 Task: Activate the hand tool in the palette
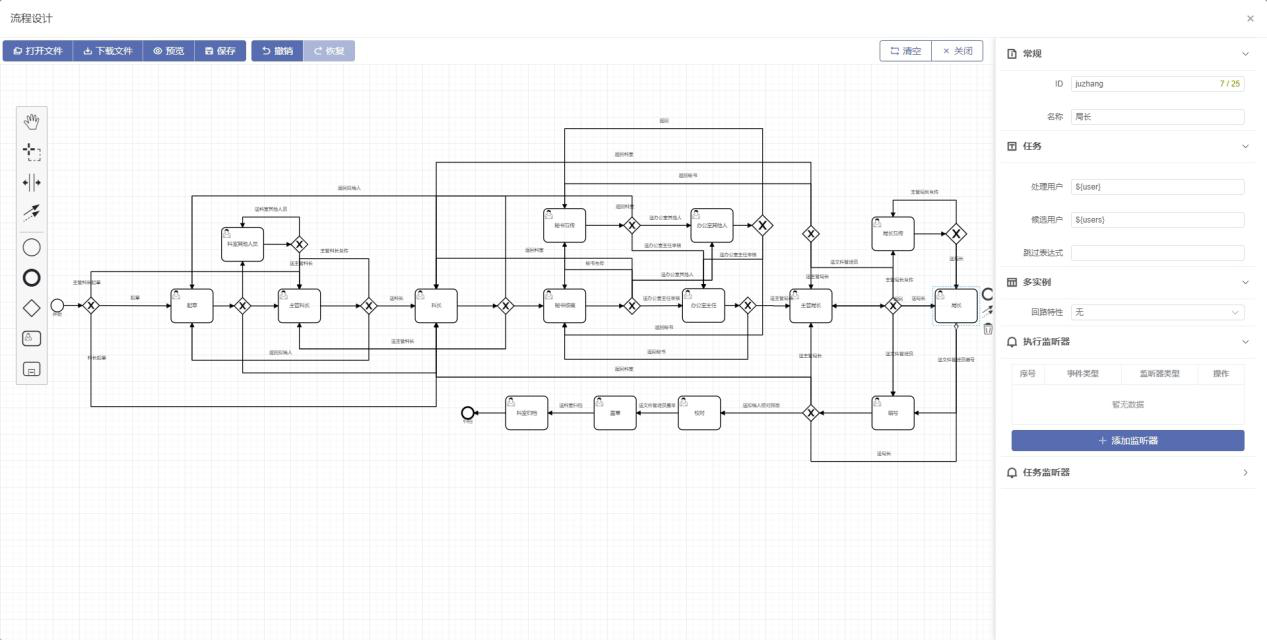coord(32,121)
